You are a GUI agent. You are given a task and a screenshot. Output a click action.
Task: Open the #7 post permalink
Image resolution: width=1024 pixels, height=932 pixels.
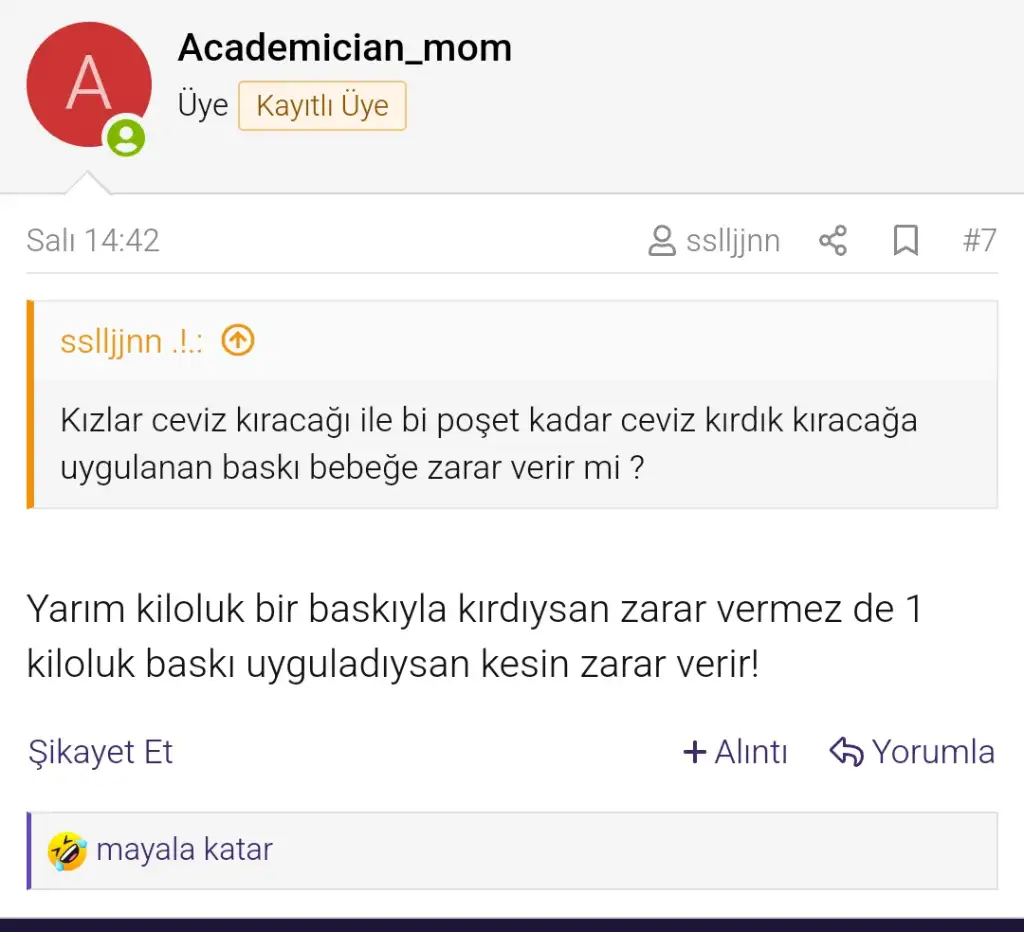click(979, 241)
